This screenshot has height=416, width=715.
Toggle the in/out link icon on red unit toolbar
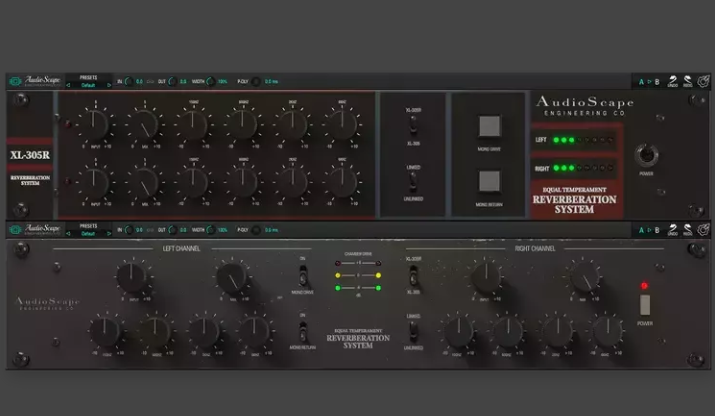coord(150,82)
